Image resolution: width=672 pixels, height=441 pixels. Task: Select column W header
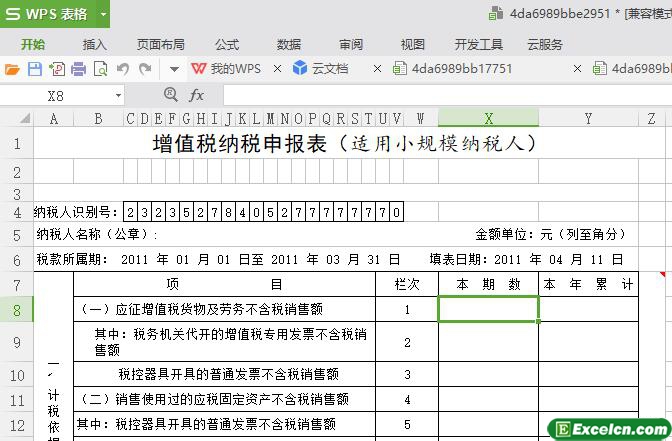coord(421,118)
